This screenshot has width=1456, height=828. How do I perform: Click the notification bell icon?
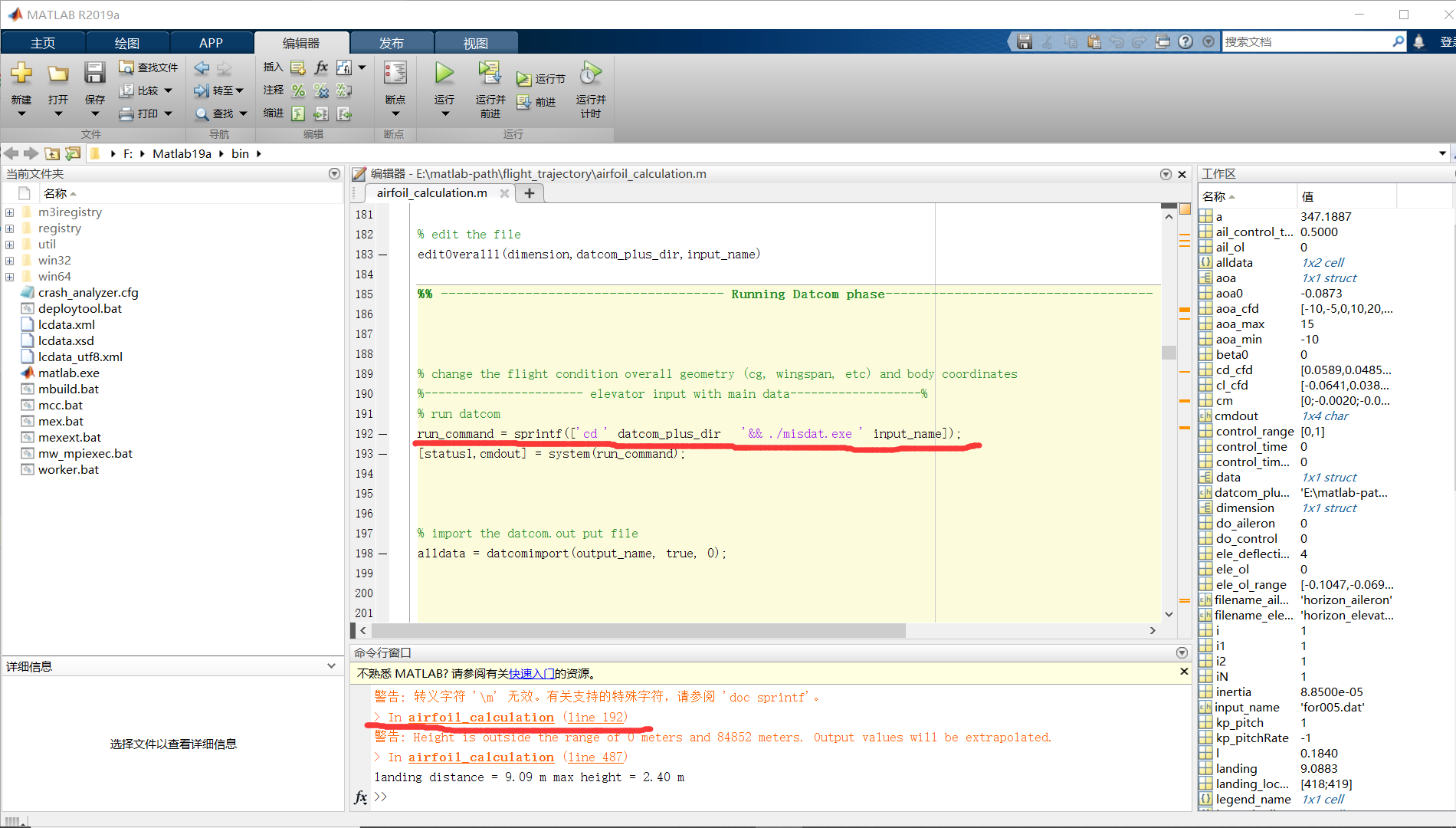click(x=1419, y=42)
